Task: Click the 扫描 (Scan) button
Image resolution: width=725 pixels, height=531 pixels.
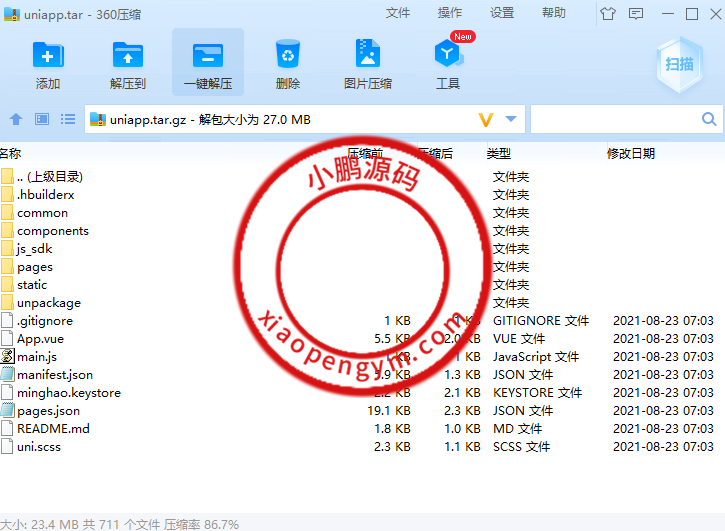Action: (x=679, y=64)
